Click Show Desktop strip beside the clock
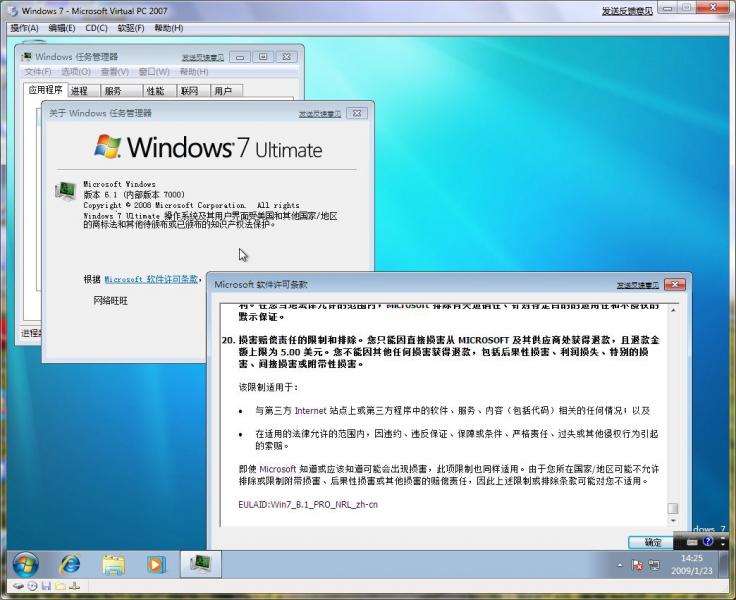This screenshot has height=600, width=736. [x=725, y=564]
